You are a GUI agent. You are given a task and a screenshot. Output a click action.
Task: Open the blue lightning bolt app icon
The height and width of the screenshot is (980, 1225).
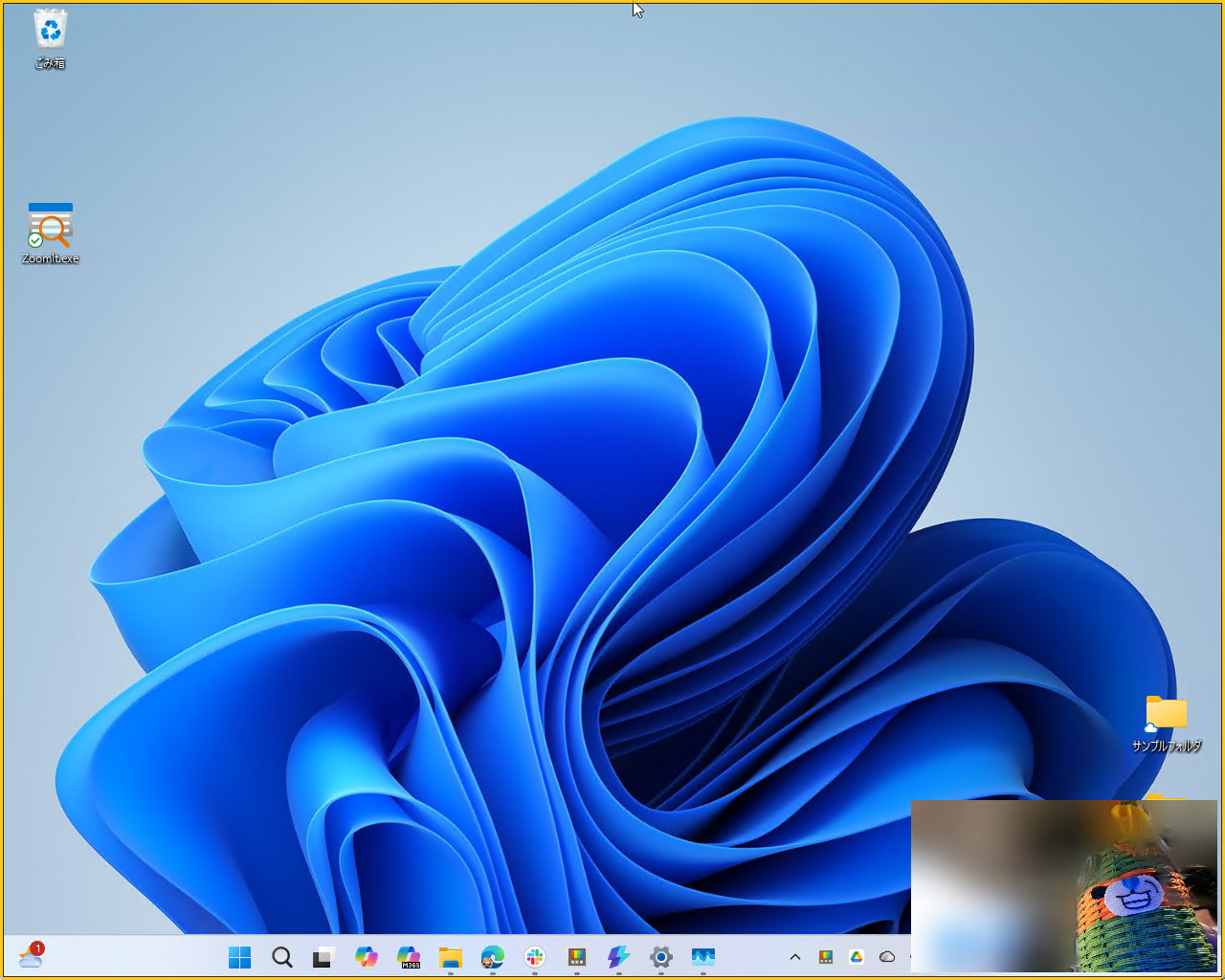pos(619,957)
